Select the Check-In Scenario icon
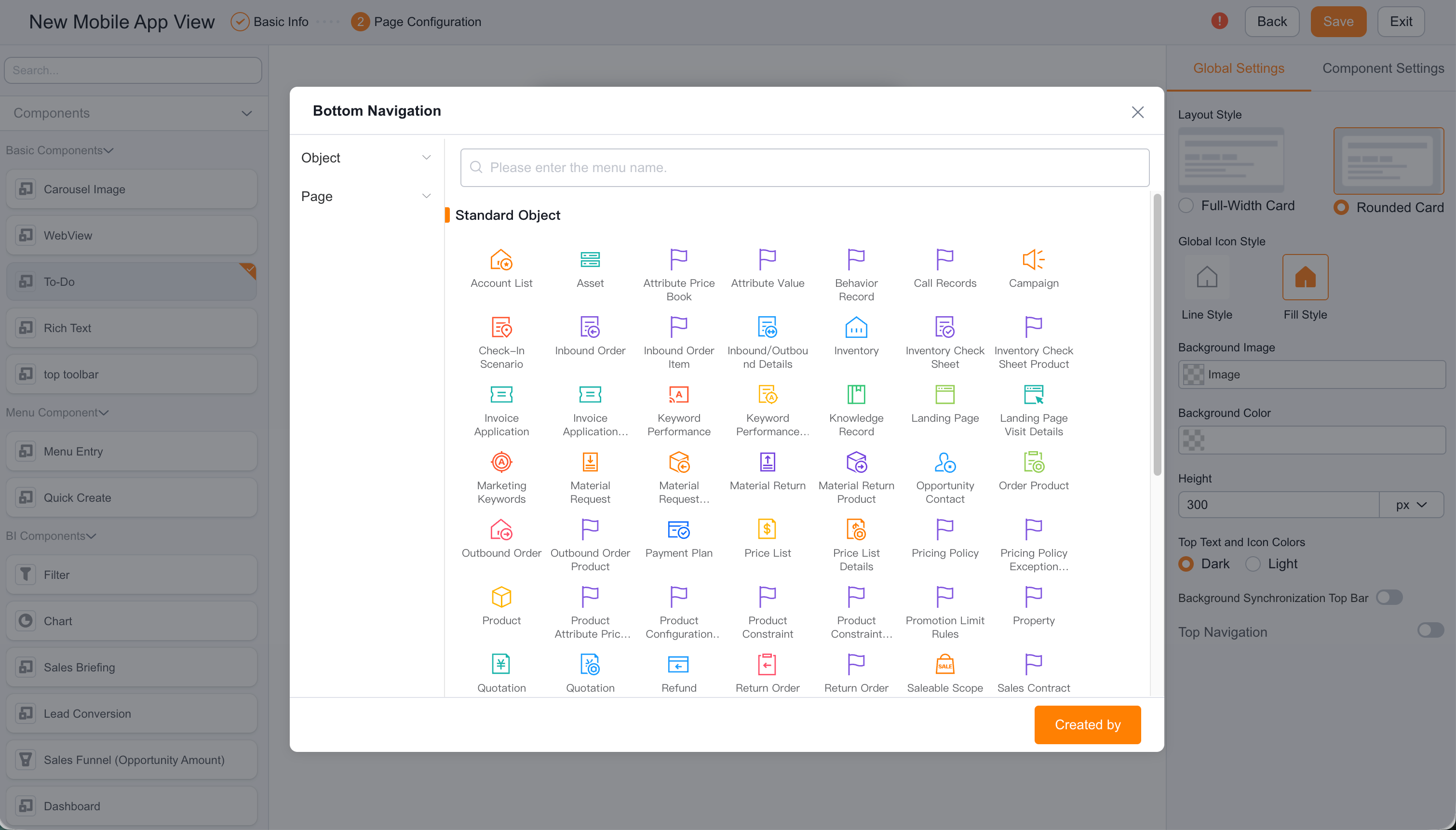 tap(501, 327)
